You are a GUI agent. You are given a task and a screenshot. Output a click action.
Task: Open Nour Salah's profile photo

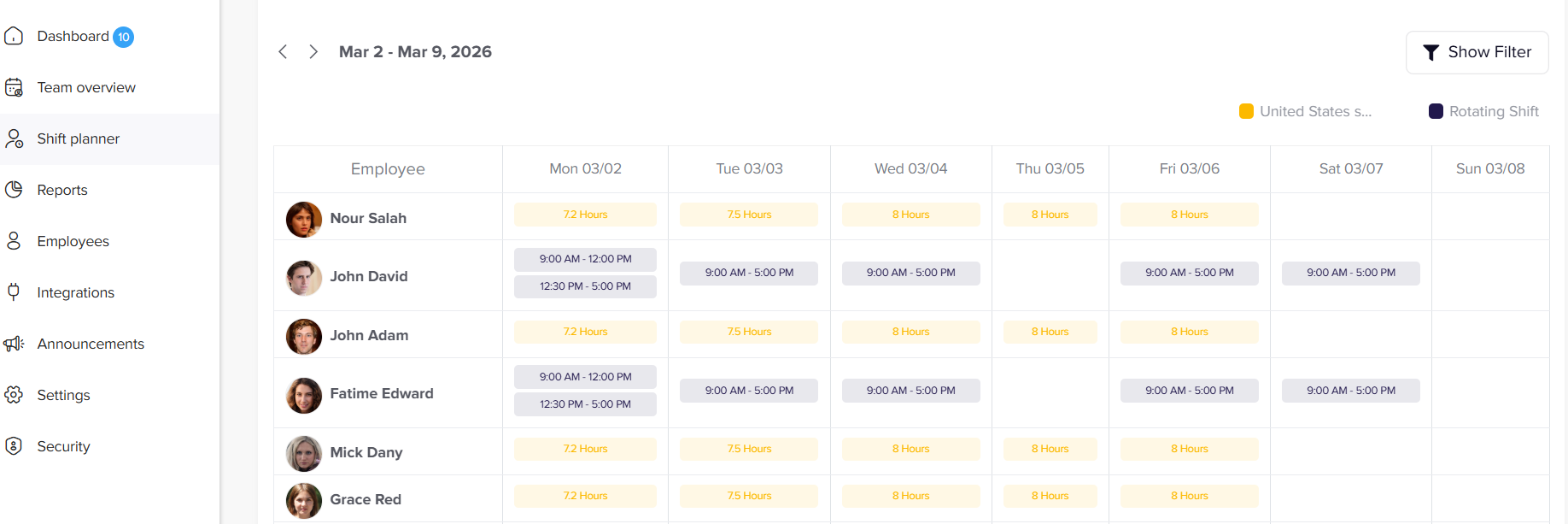[x=304, y=219]
